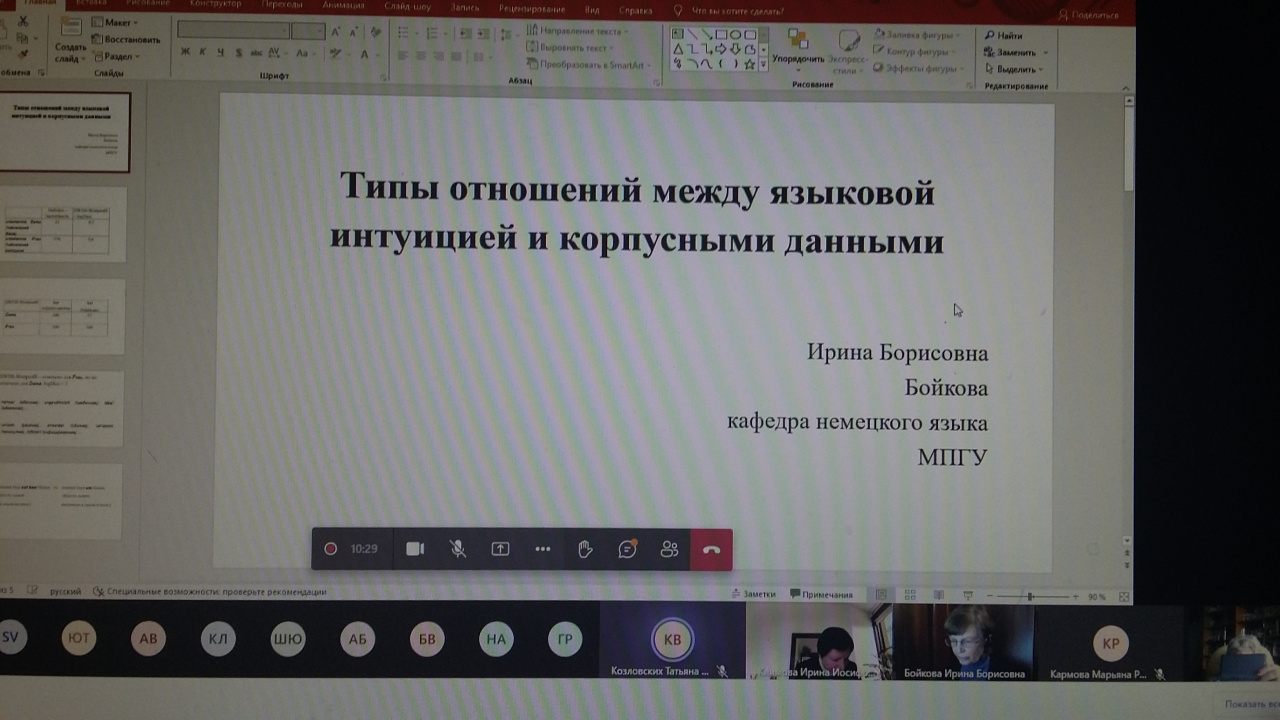Select the second slide thumbnail
Viewport: 1280px width, 720px height.
coord(64,226)
